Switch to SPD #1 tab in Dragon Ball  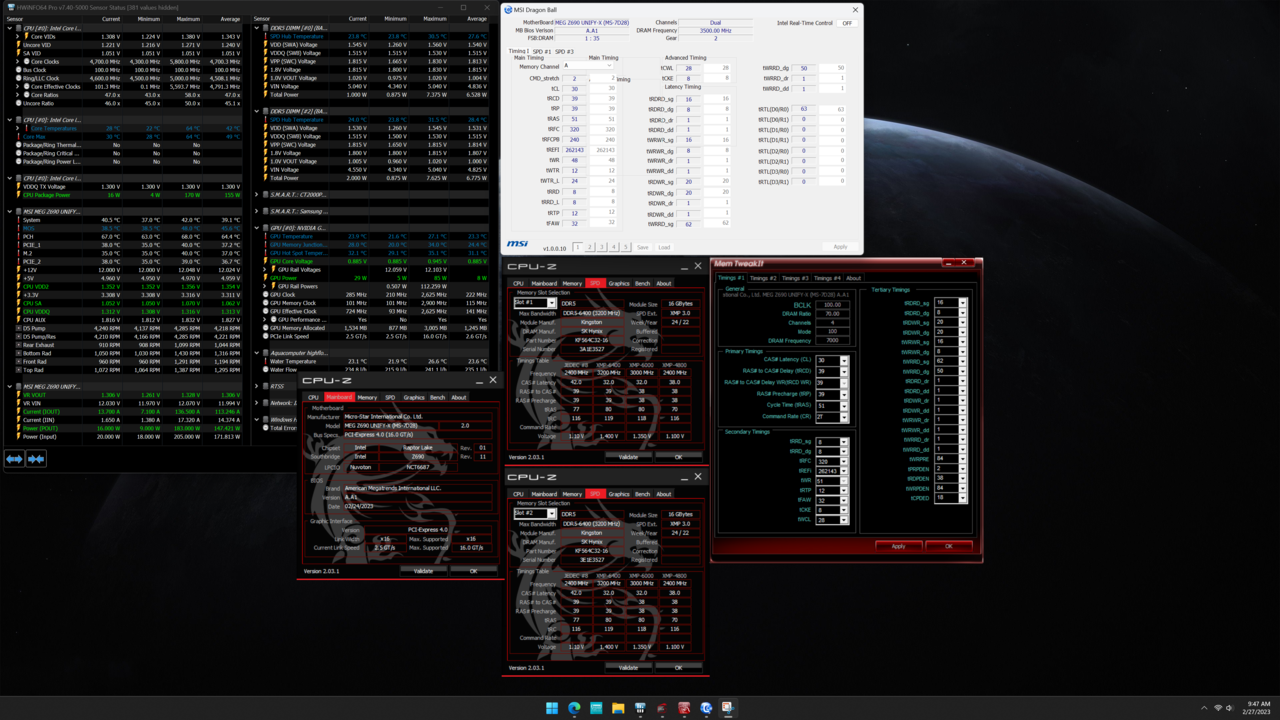click(541, 51)
